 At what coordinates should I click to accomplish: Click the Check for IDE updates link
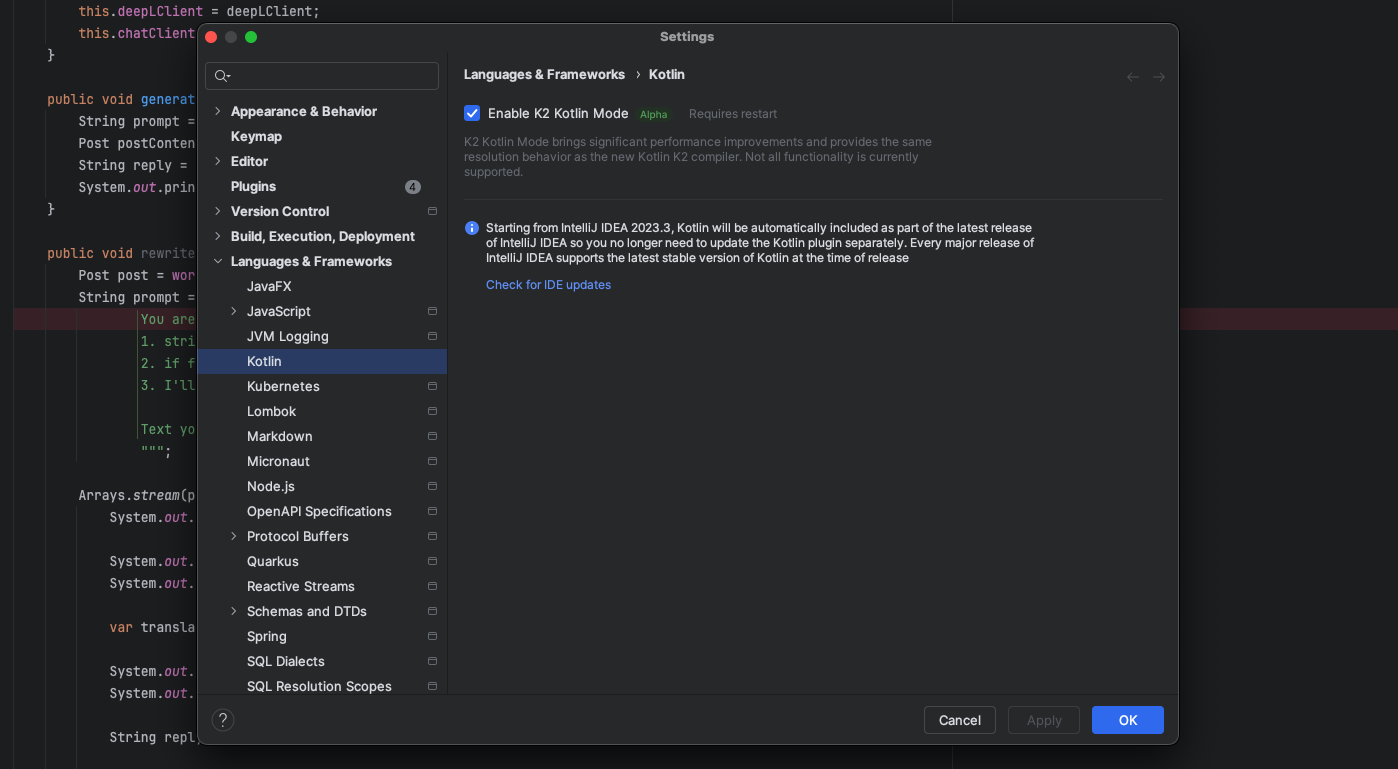point(548,285)
